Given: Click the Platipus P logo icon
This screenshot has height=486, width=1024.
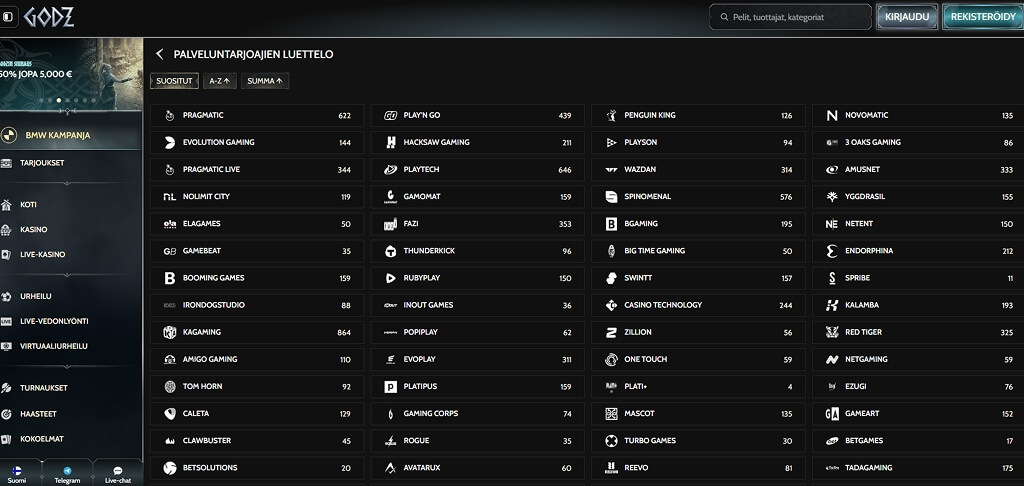Looking at the screenshot, I should coord(391,387).
